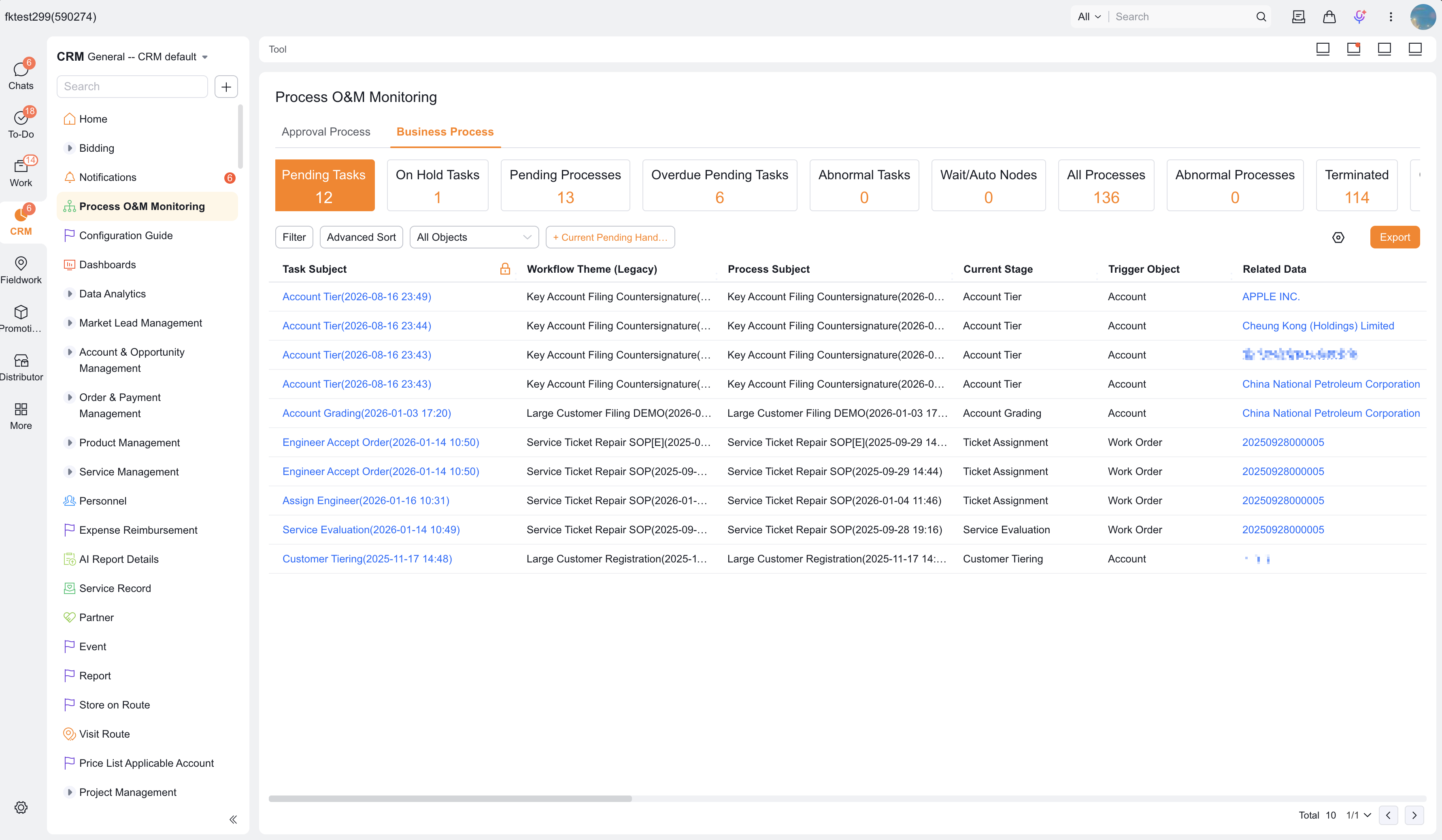Open the shopping bag icon
Screen dimensions: 1442x840
[1329, 17]
